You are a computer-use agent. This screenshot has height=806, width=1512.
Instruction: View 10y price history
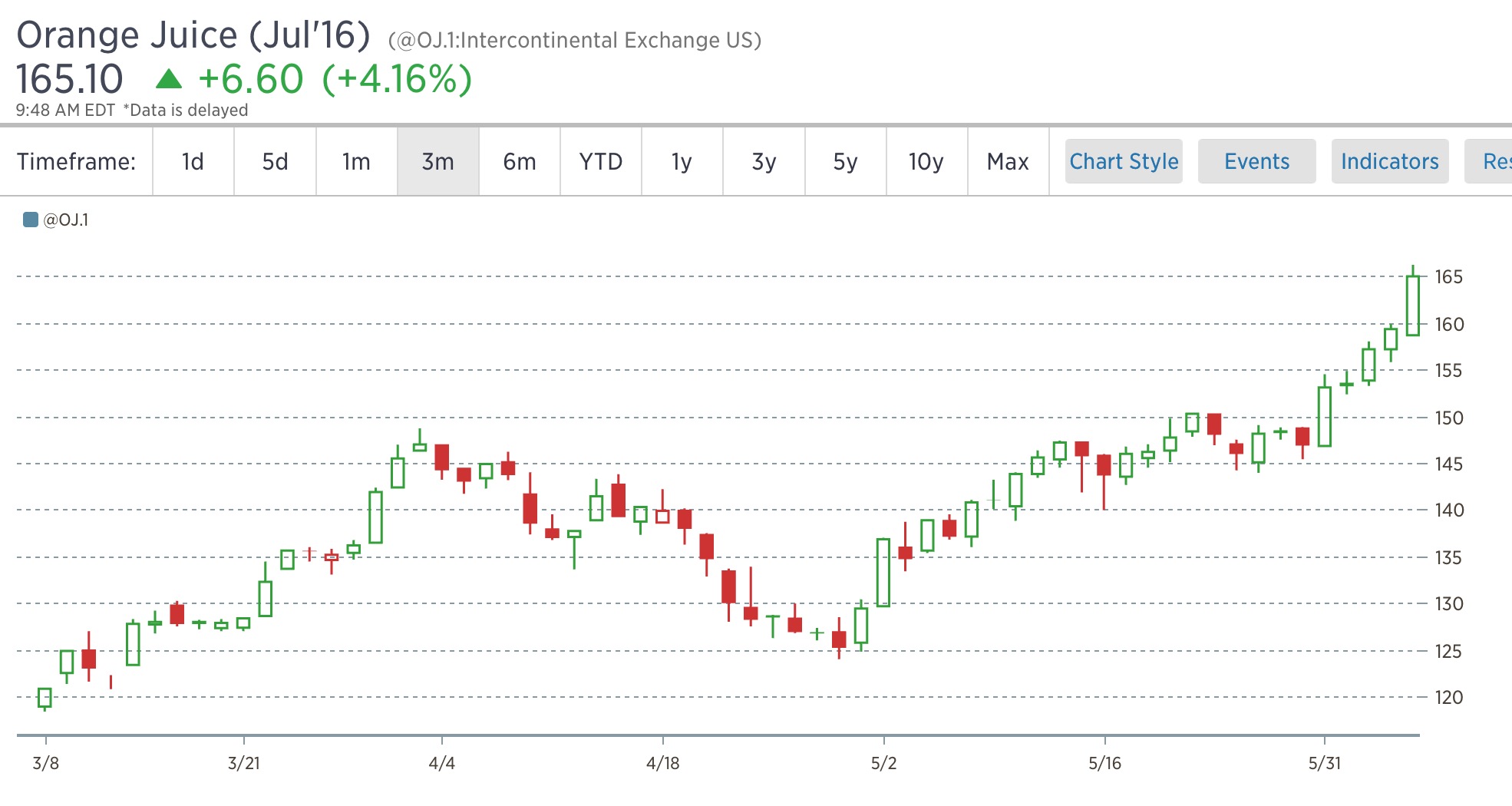[x=926, y=161]
